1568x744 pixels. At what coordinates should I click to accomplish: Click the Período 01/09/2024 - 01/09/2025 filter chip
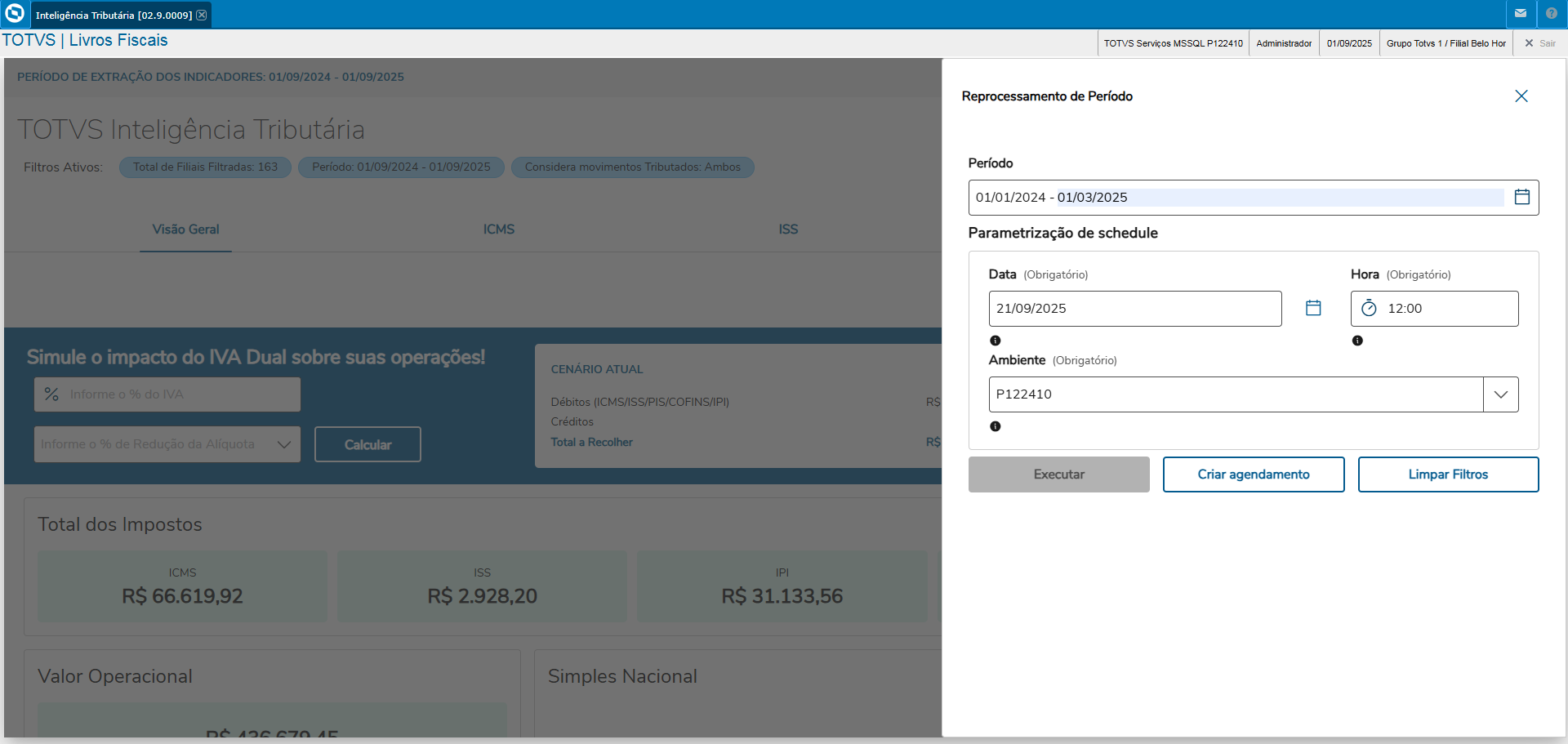point(402,167)
